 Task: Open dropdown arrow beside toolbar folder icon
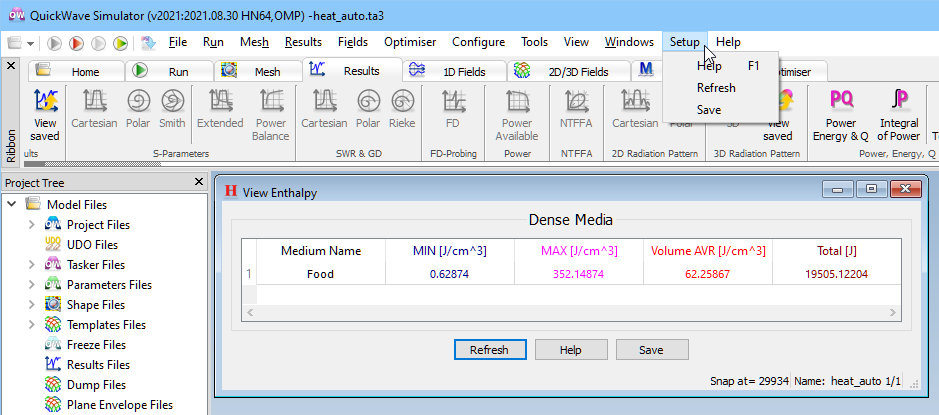click(30, 43)
